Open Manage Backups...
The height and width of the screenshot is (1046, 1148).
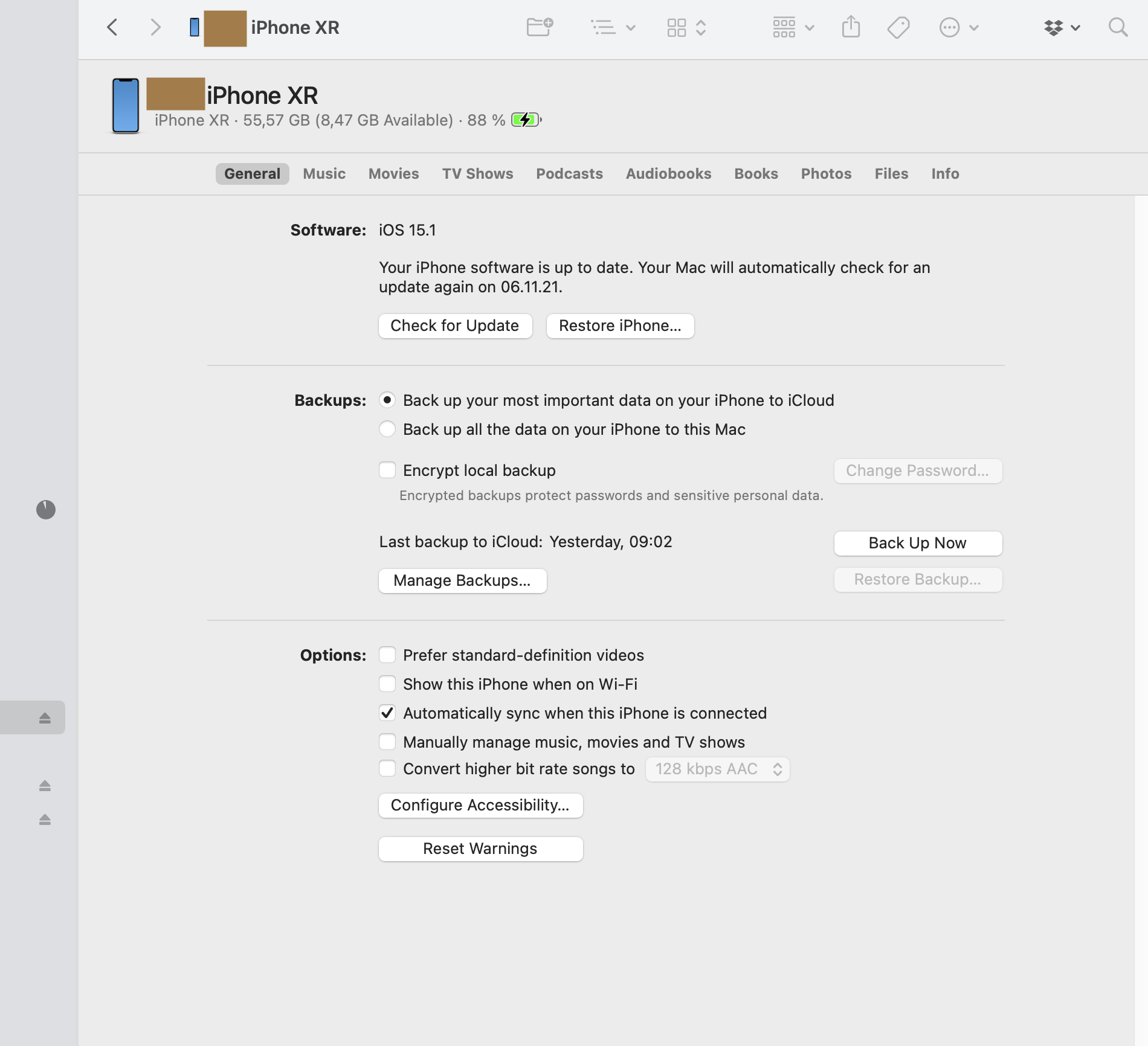[462, 580]
